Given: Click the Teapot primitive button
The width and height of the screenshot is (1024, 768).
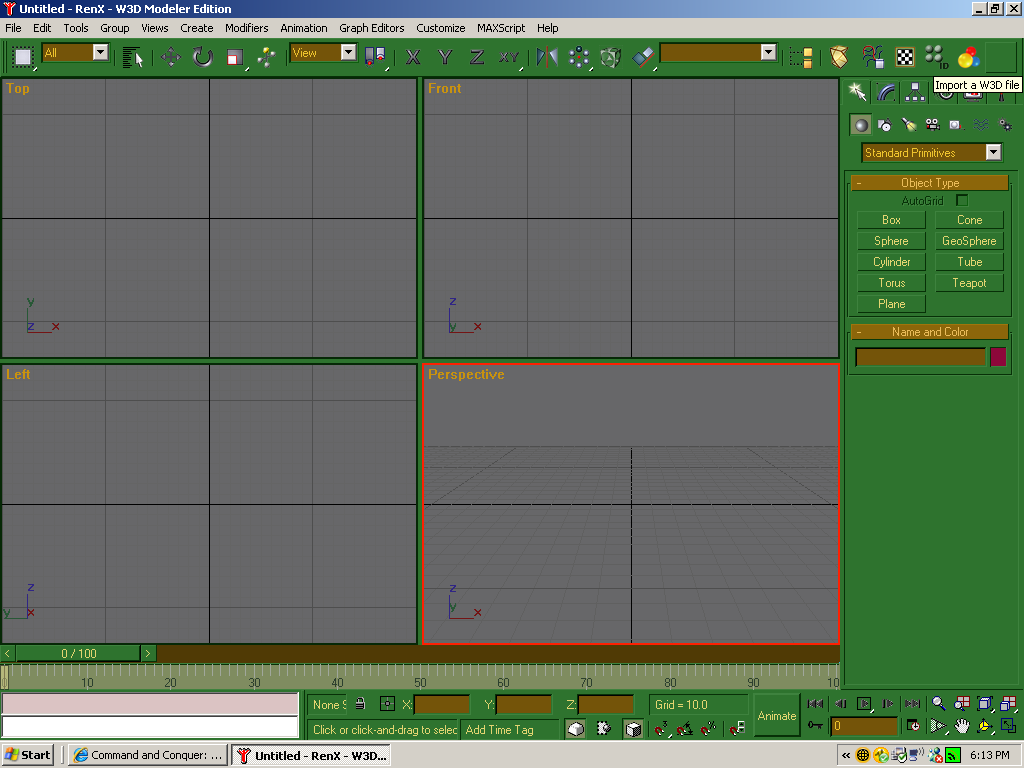Looking at the screenshot, I should 969,283.
